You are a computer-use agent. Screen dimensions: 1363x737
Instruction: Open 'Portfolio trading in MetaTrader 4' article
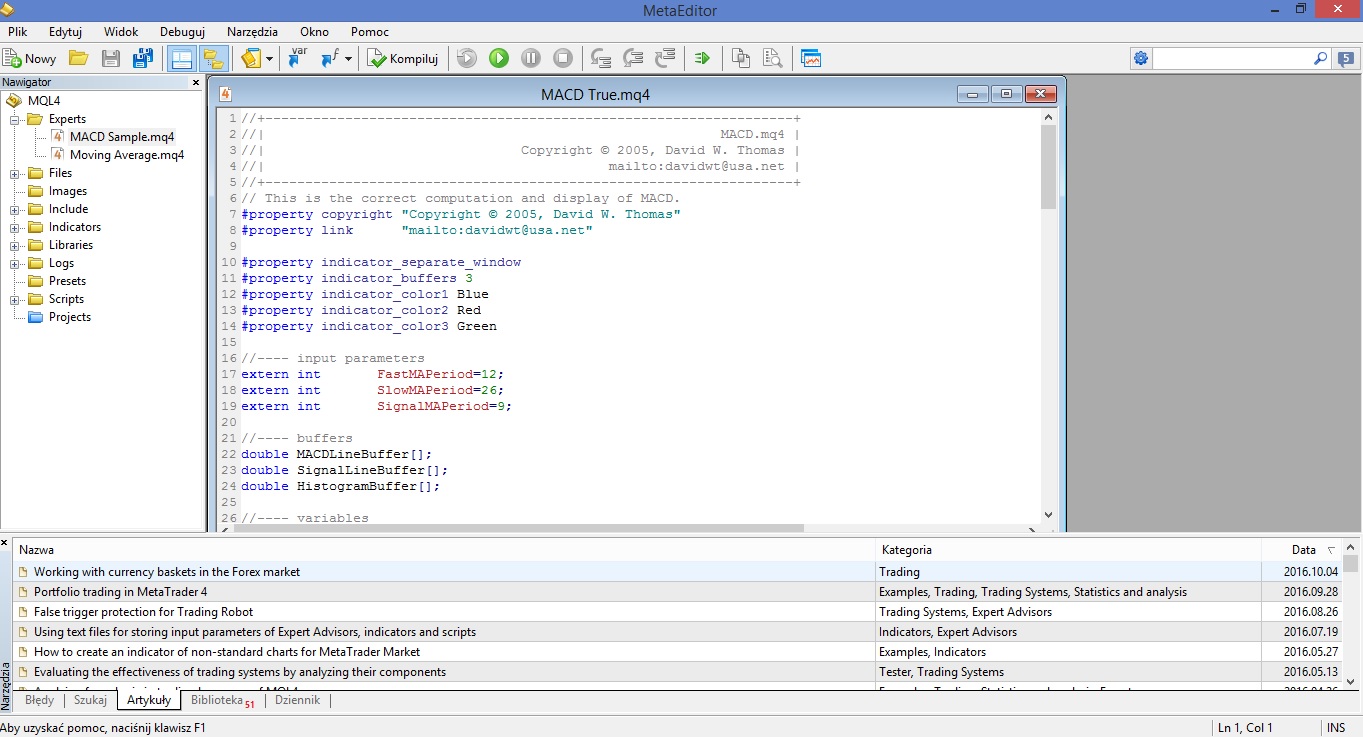click(121, 592)
